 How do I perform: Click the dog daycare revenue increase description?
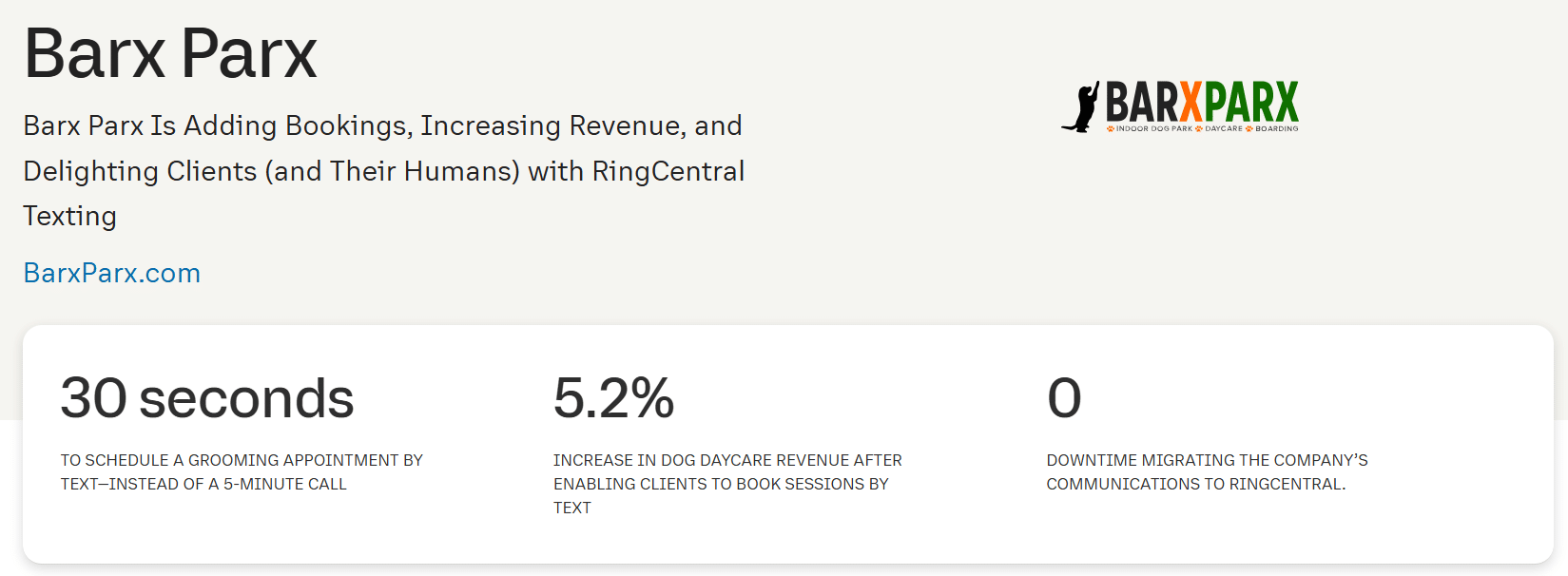(727, 483)
